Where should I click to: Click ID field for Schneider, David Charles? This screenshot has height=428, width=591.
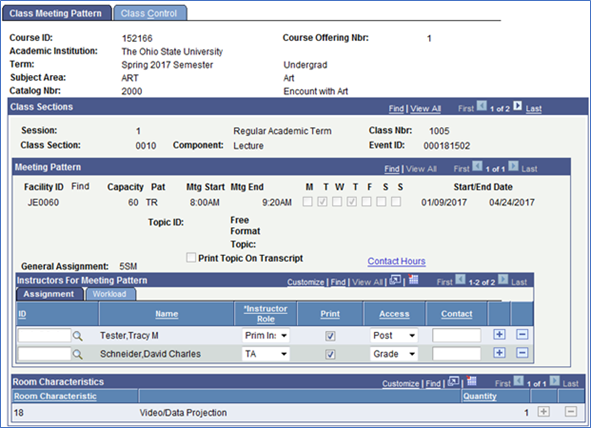[44, 354]
